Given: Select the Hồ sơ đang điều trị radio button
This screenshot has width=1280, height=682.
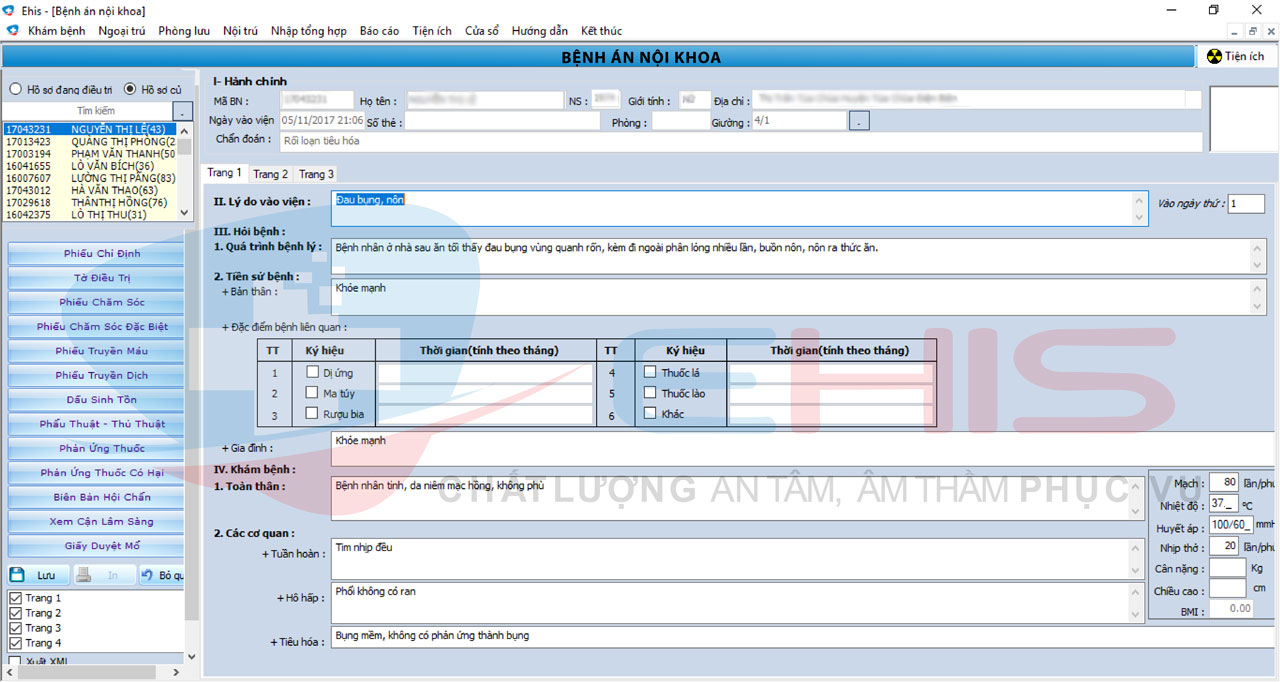Looking at the screenshot, I should coord(16,89).
